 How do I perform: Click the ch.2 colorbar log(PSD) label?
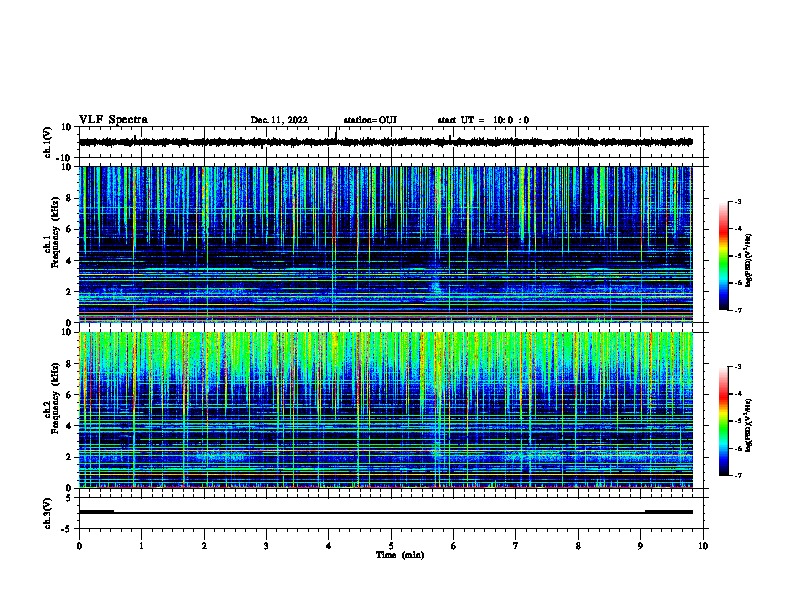(x=749, y=425)
